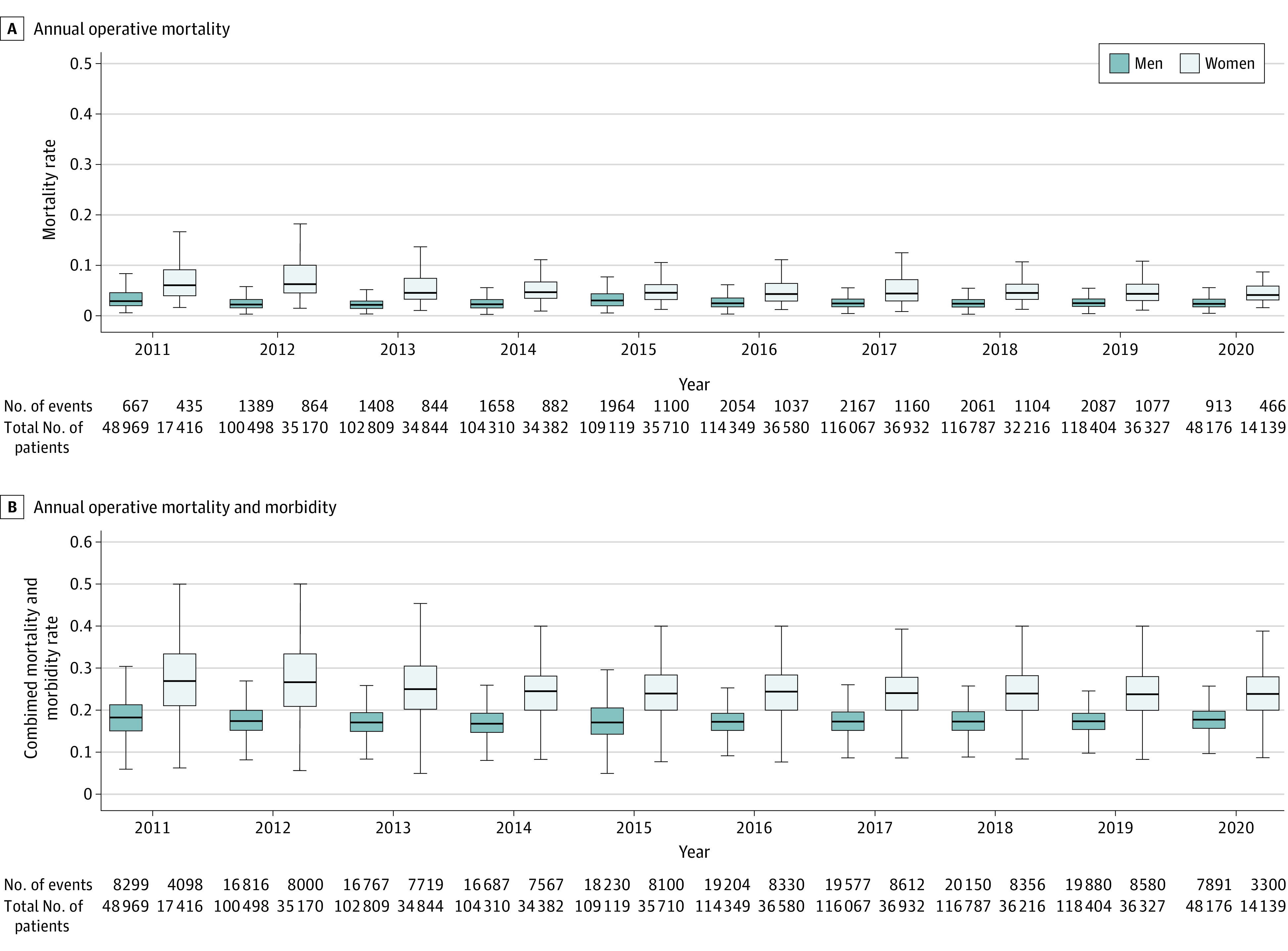Click 'Annual operative mortality and morbidity' title

click(185, 507)
